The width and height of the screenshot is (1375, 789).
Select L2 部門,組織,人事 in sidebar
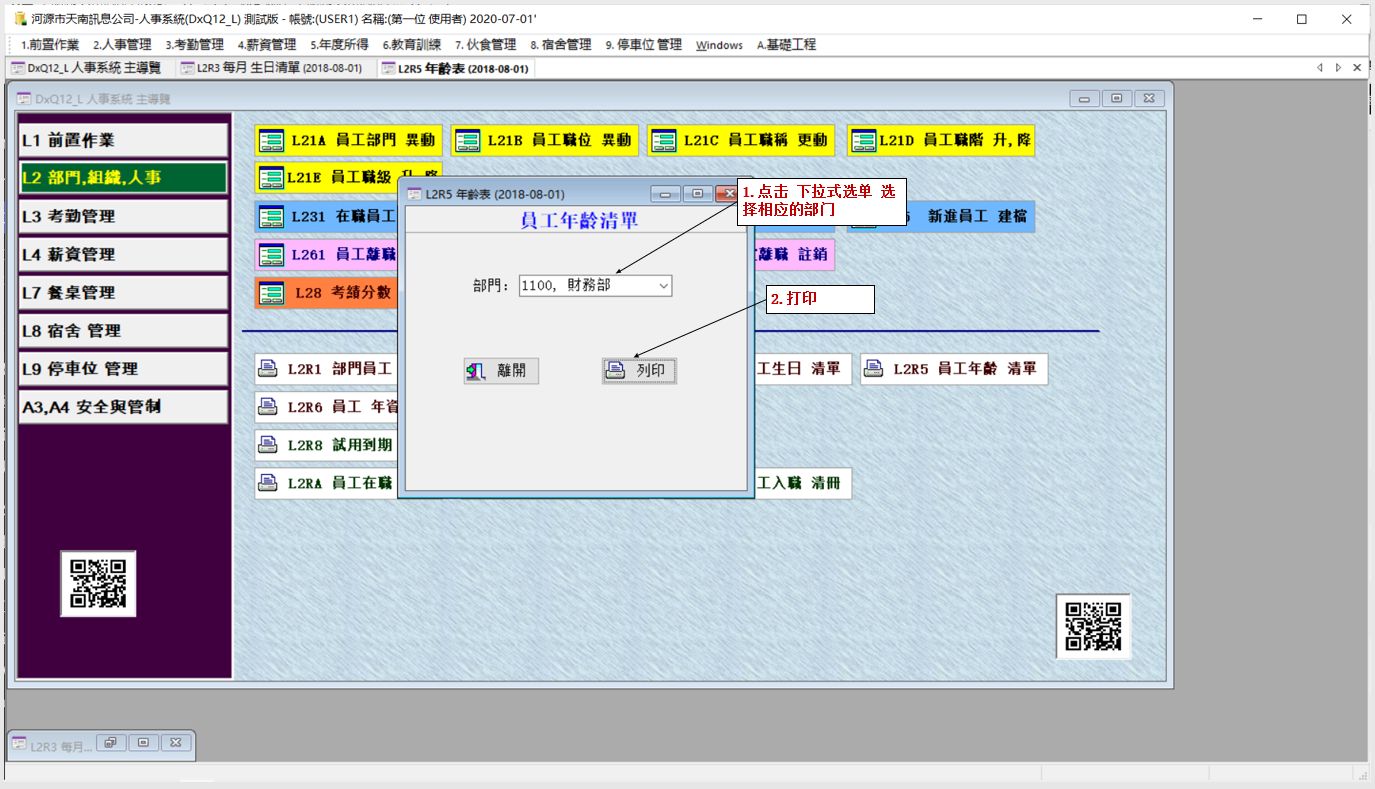[123, 178]
